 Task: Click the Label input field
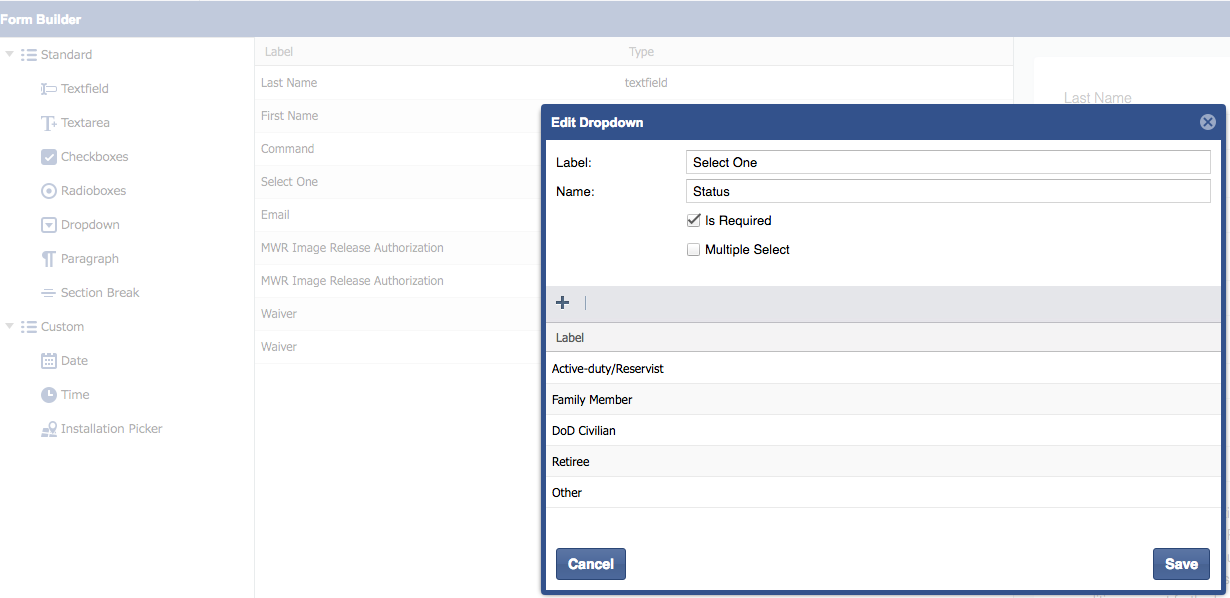[x=948, y=162]
